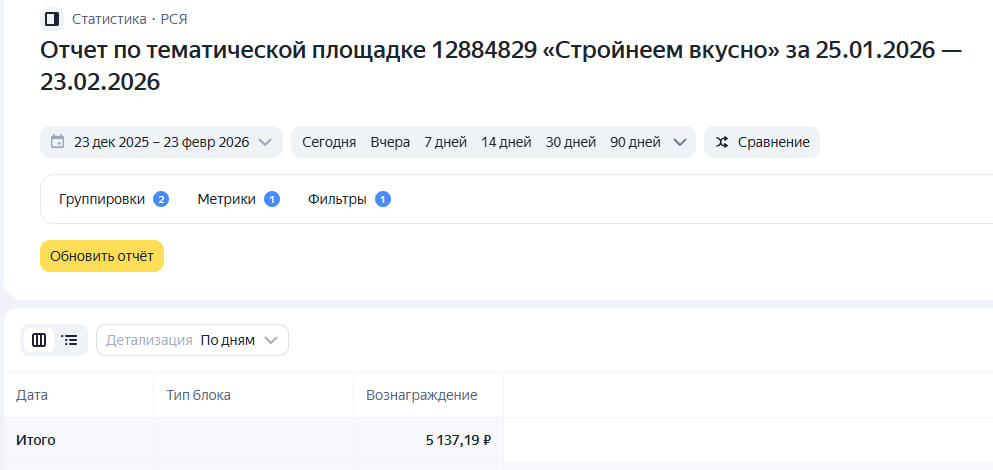Pick the 90 дней period preset
Screen dimensions: 993x470
click(x=635, y=142)
